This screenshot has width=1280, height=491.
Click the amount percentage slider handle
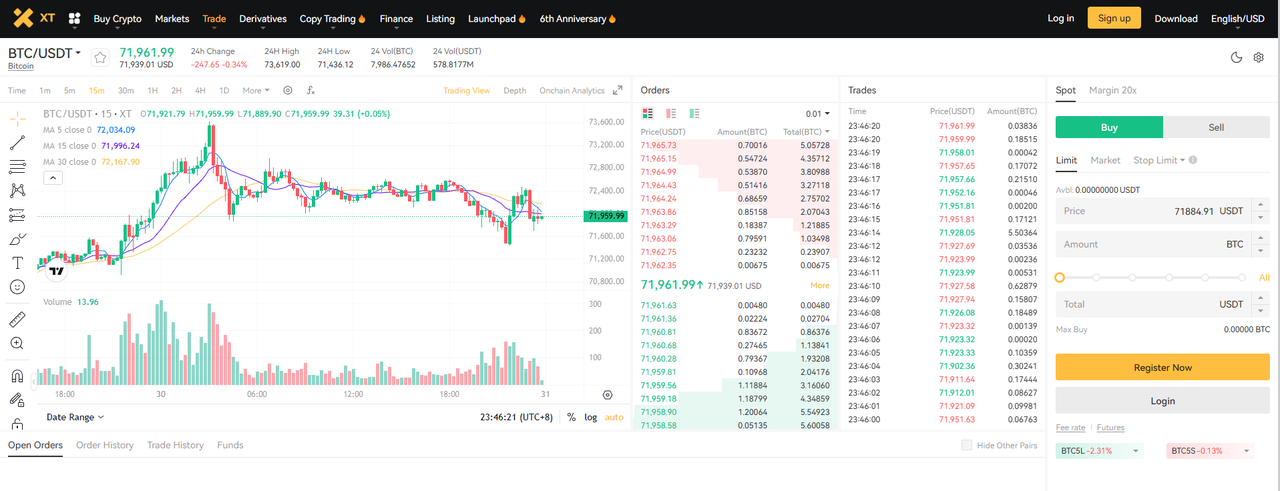click(1060, 277)
